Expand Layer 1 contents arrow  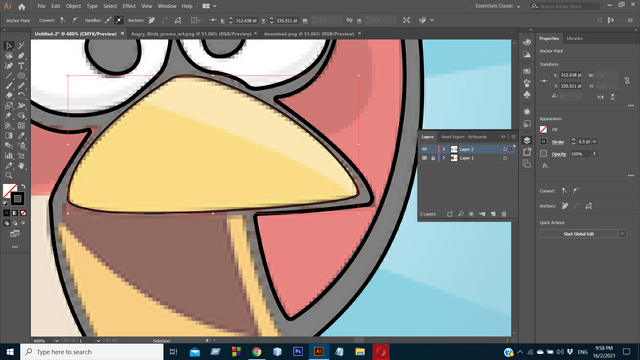(444, 158)
